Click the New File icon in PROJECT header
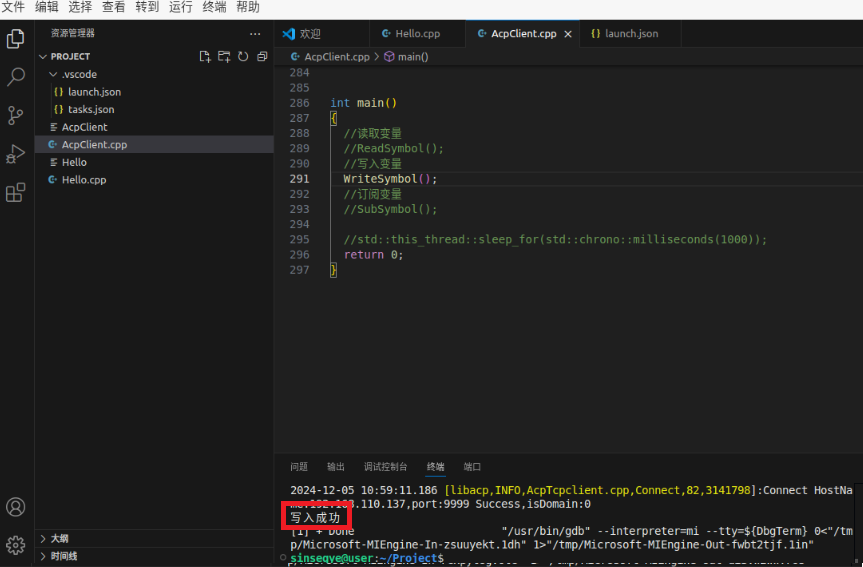The width and height of the screenshot is (863, 567). pyautogui.click(x=205, y=56)
